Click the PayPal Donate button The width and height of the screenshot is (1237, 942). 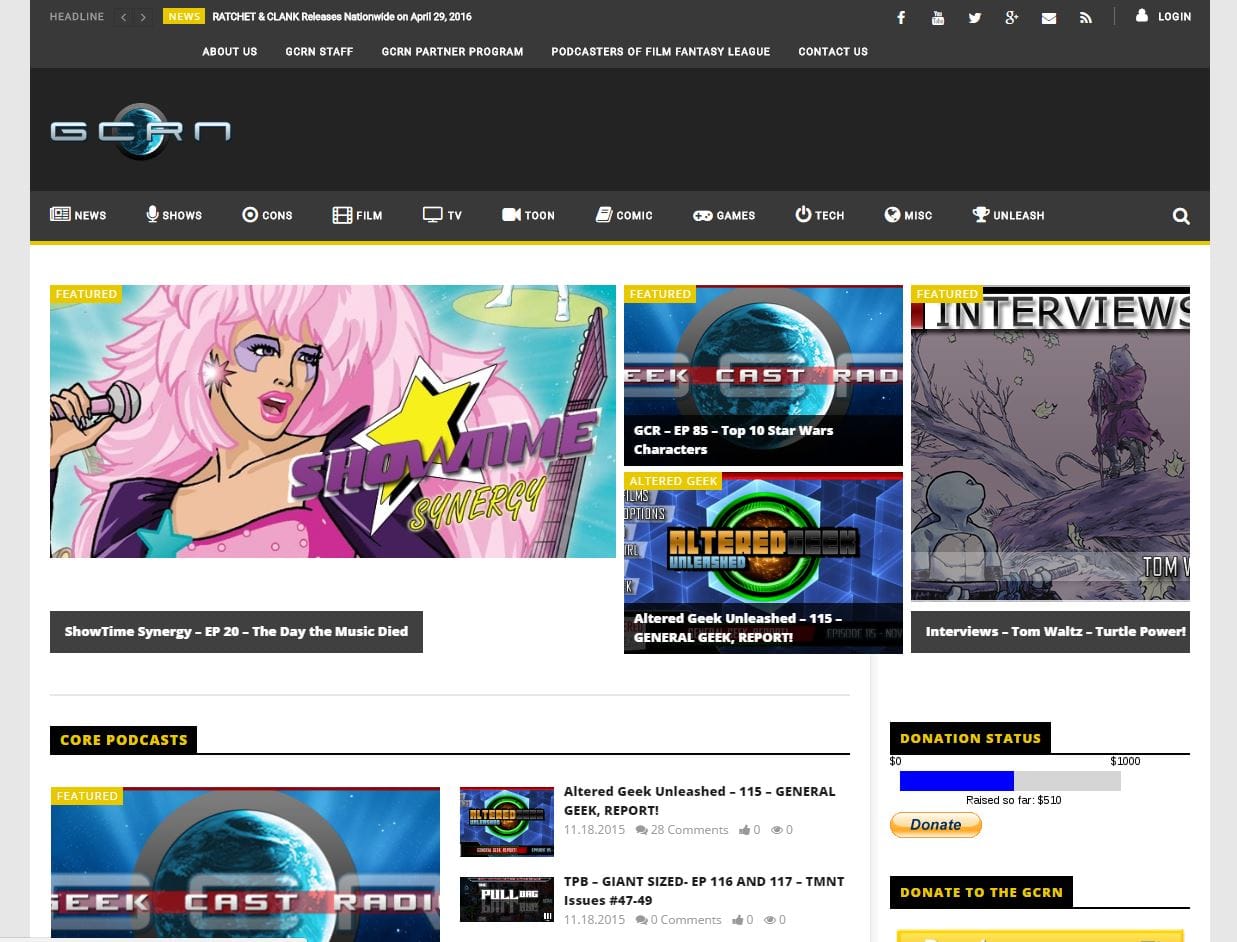pyautogui.click(x=936, y=825)
